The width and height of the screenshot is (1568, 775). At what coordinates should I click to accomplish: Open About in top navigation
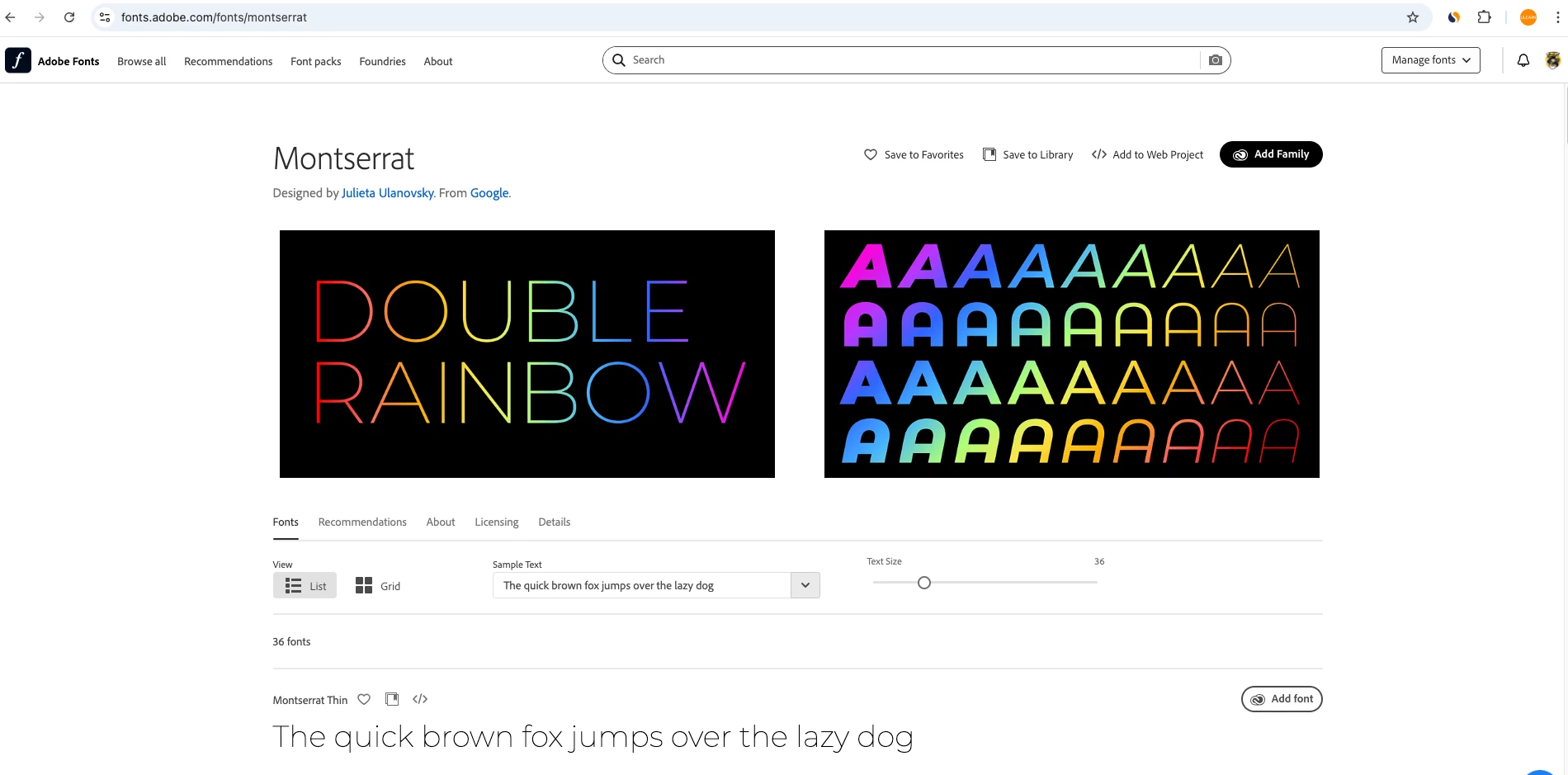[x=438, y=61]
